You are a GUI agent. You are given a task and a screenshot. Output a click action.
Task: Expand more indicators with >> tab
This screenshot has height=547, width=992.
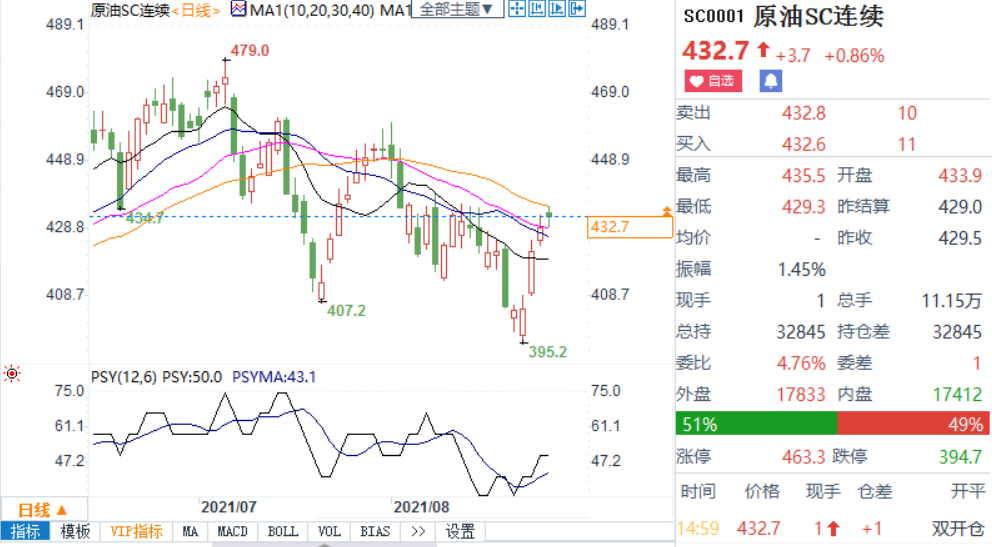click(417, 531)
